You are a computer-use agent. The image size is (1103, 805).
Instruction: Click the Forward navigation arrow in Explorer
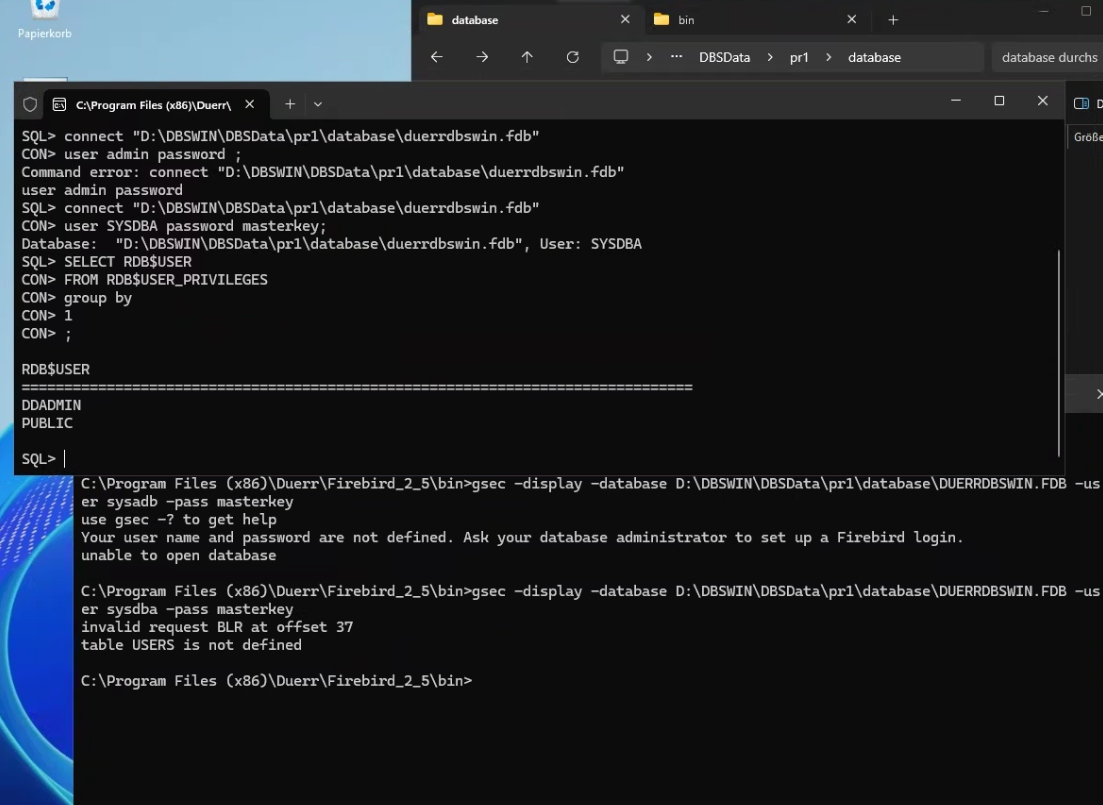[x=480, y=57]
